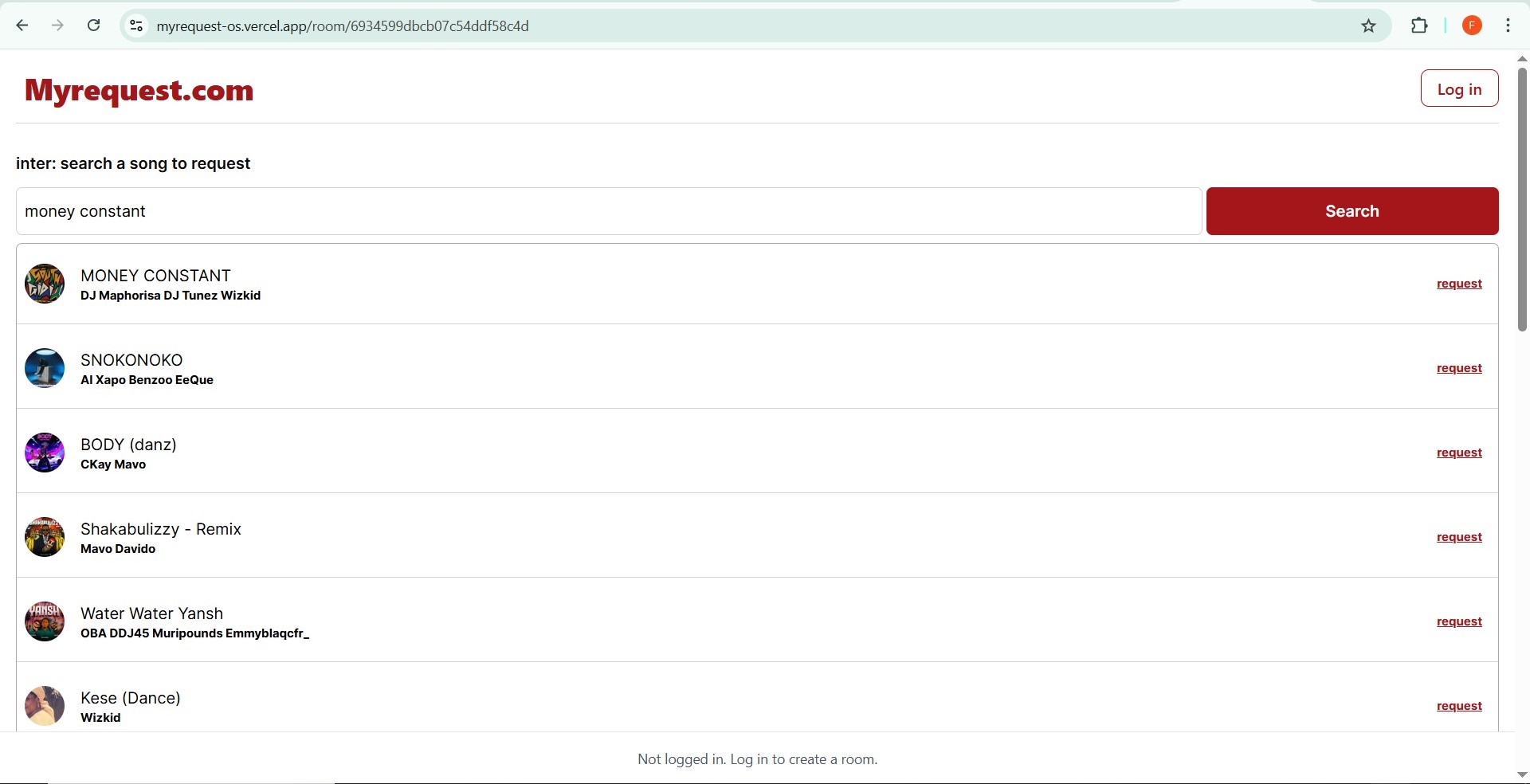Reload the page with refresh icon
Image resolution: width=1530 pixels, height=784 pixels.
pyautogui.click(x=94, y=25)
